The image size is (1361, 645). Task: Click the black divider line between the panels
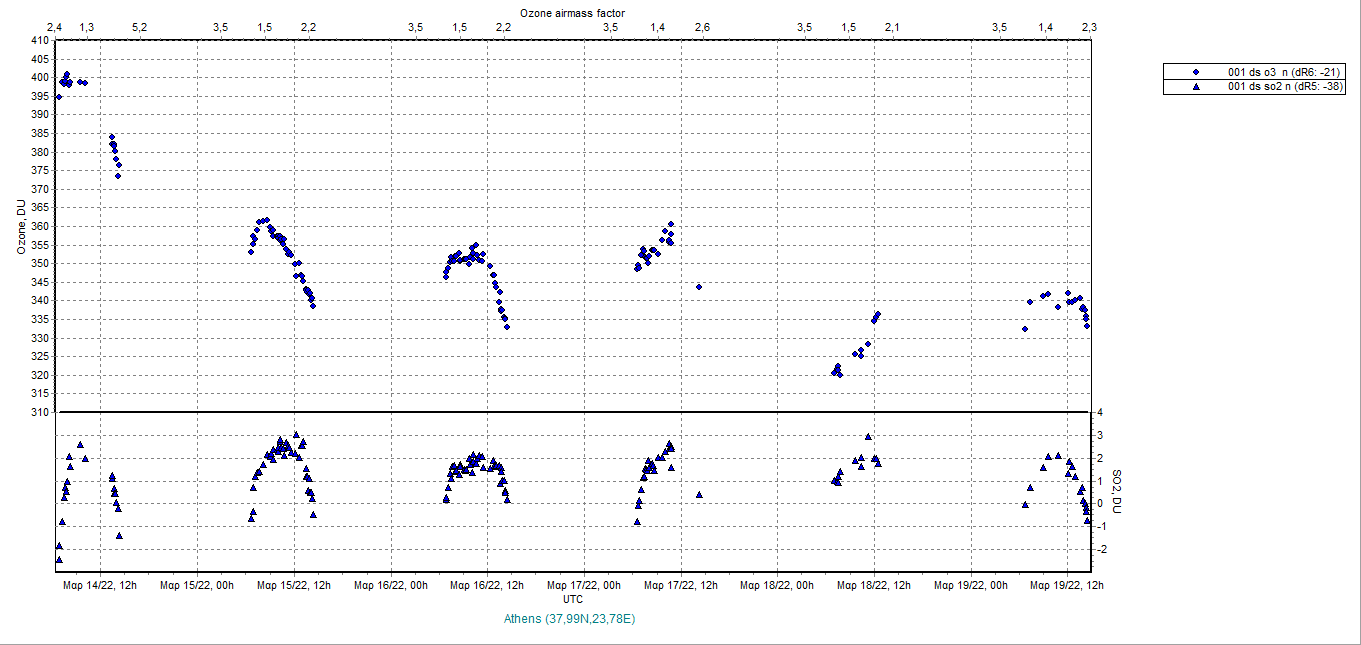(x=573, y=412)
